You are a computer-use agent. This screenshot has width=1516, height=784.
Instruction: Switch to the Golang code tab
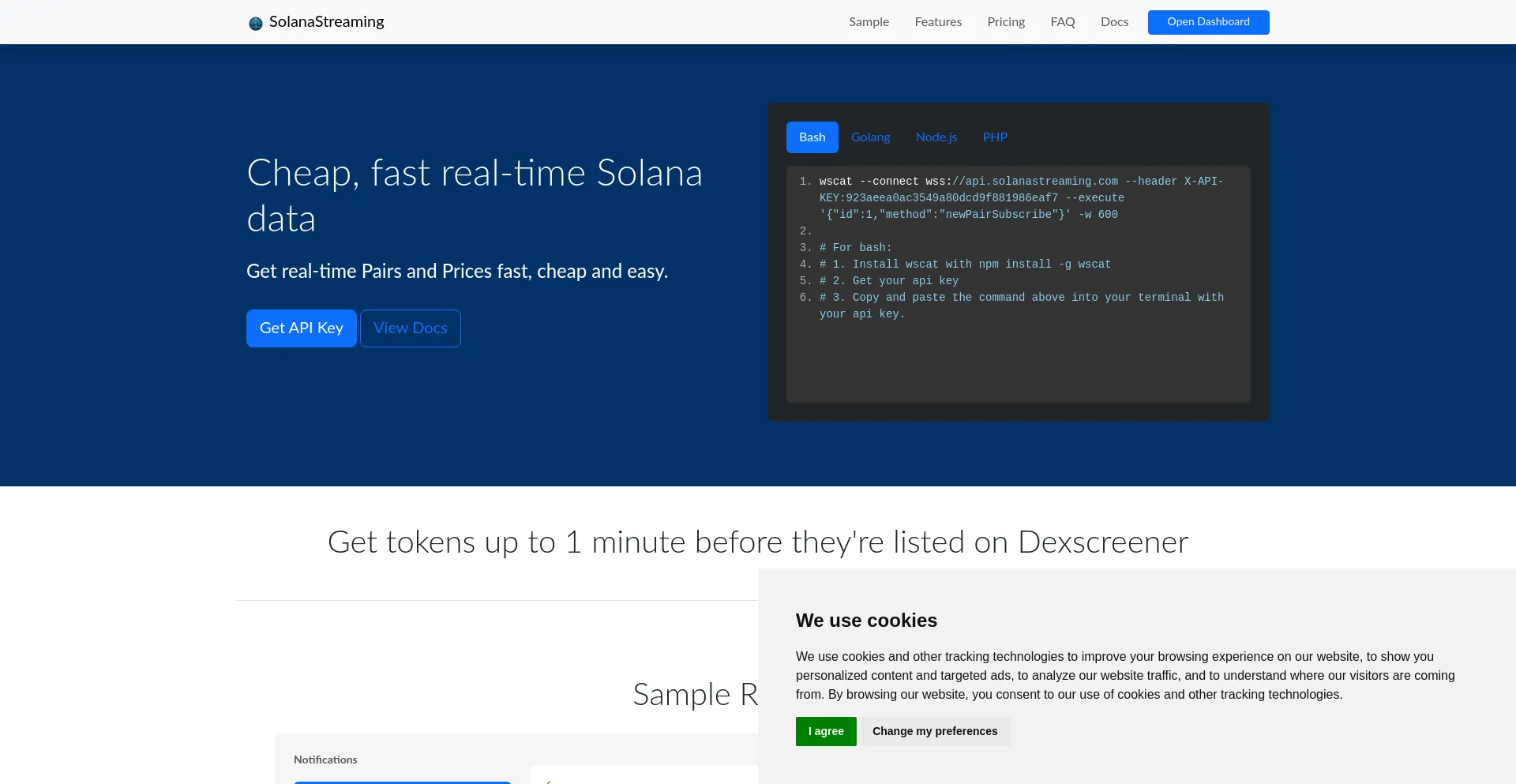(870, 137)
